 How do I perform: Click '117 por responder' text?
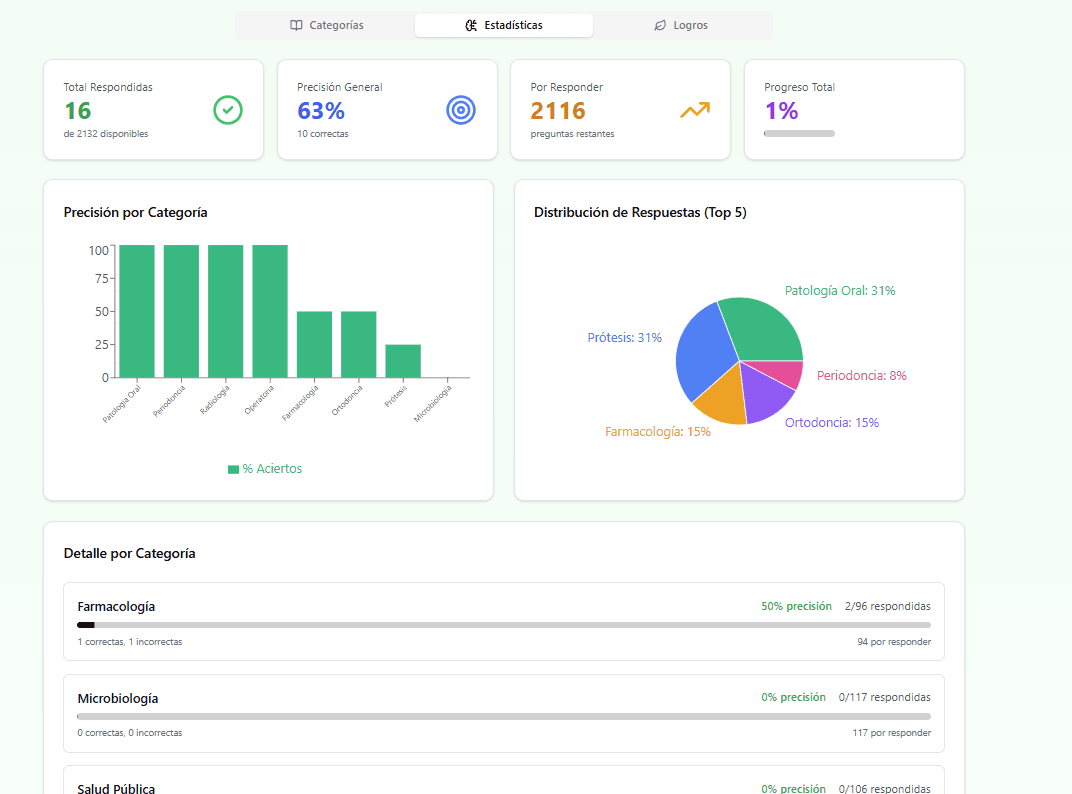pos(892,732)
